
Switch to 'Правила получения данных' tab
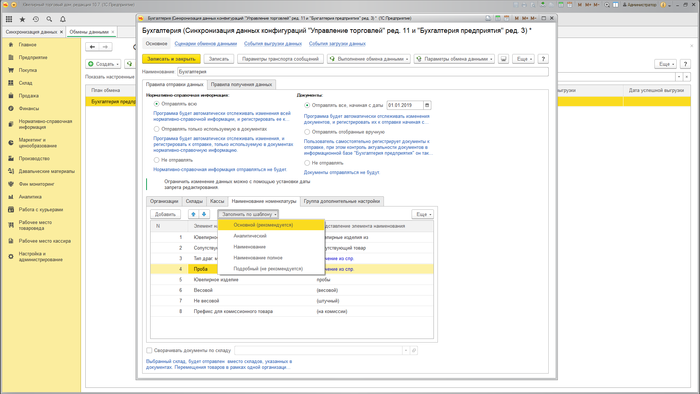(242, 84)
